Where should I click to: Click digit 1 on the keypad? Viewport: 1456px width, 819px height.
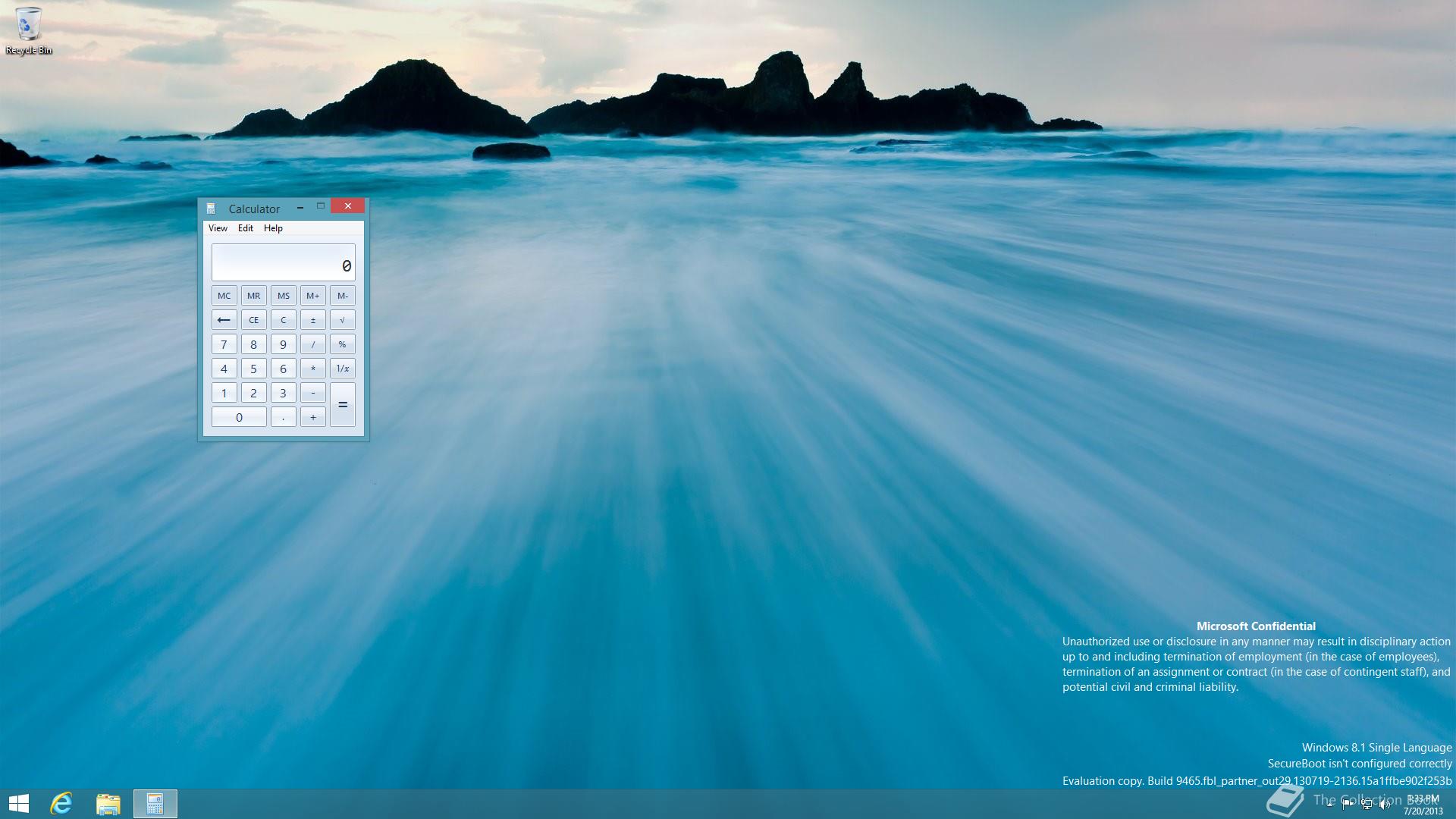224,393
